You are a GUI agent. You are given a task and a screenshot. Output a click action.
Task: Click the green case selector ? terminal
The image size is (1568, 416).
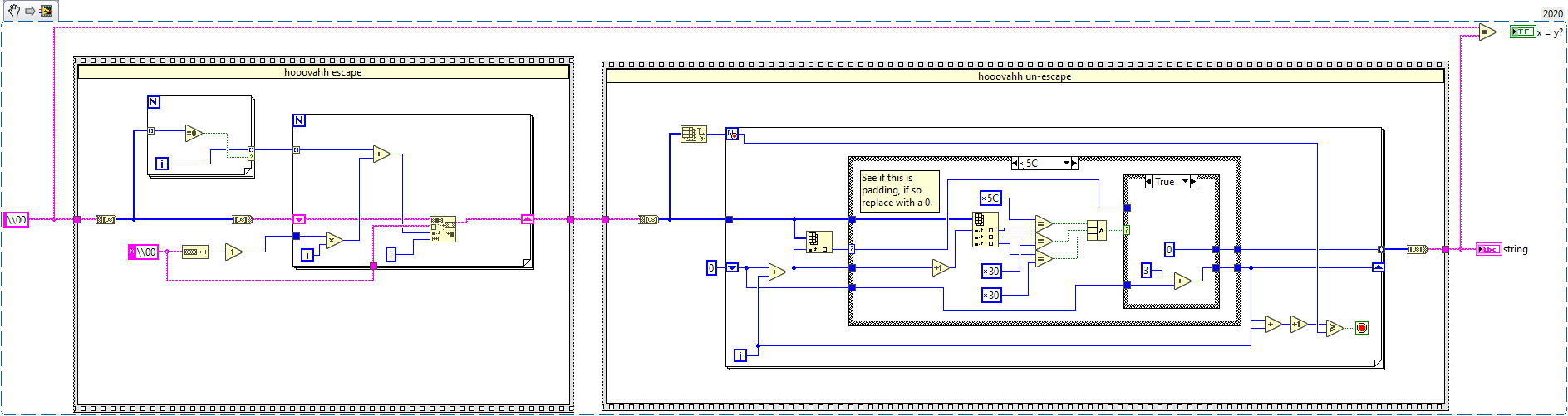click(x=1127, y=230)
